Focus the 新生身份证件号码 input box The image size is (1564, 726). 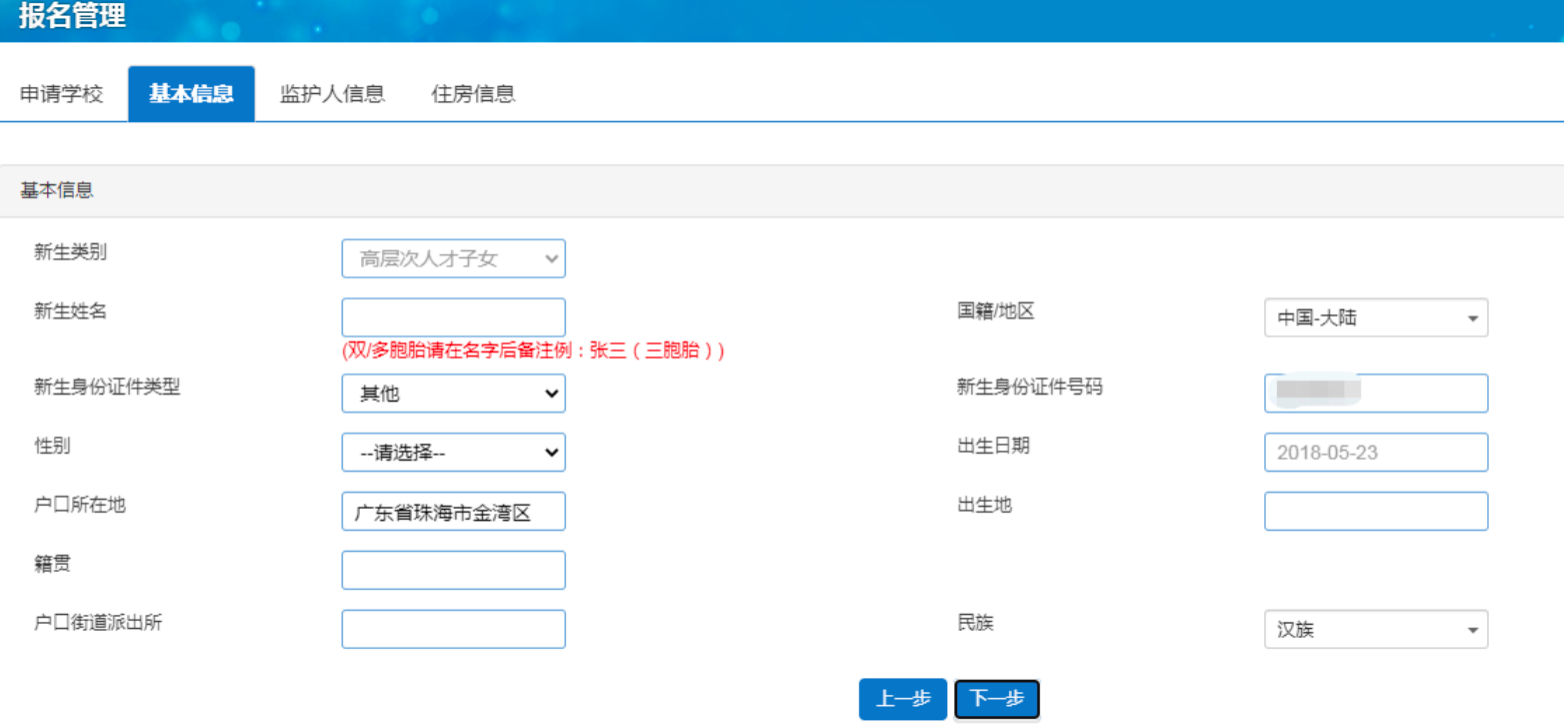click(1375, 394)
